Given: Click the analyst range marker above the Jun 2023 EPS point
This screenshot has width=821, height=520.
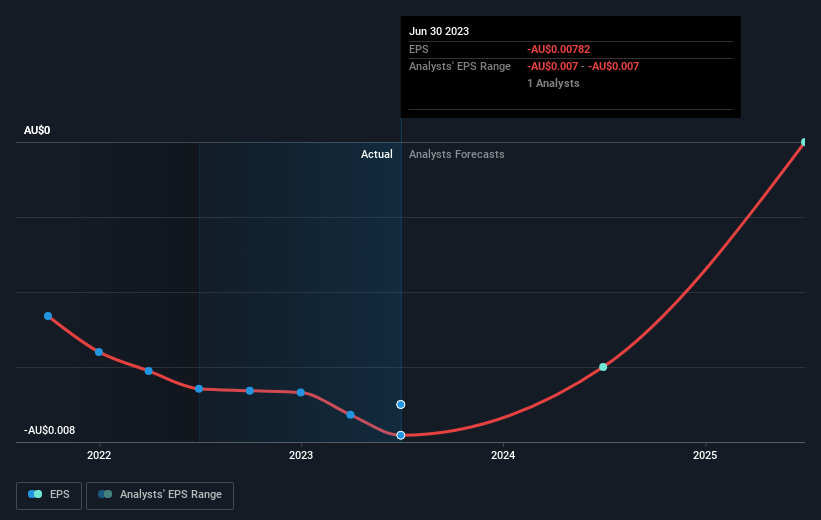Looking at the screenshot, I should click(x=401, y=404).
